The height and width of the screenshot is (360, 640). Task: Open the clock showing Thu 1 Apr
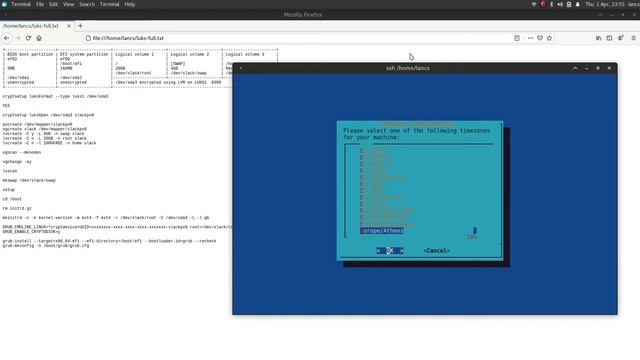coord(605,4)
